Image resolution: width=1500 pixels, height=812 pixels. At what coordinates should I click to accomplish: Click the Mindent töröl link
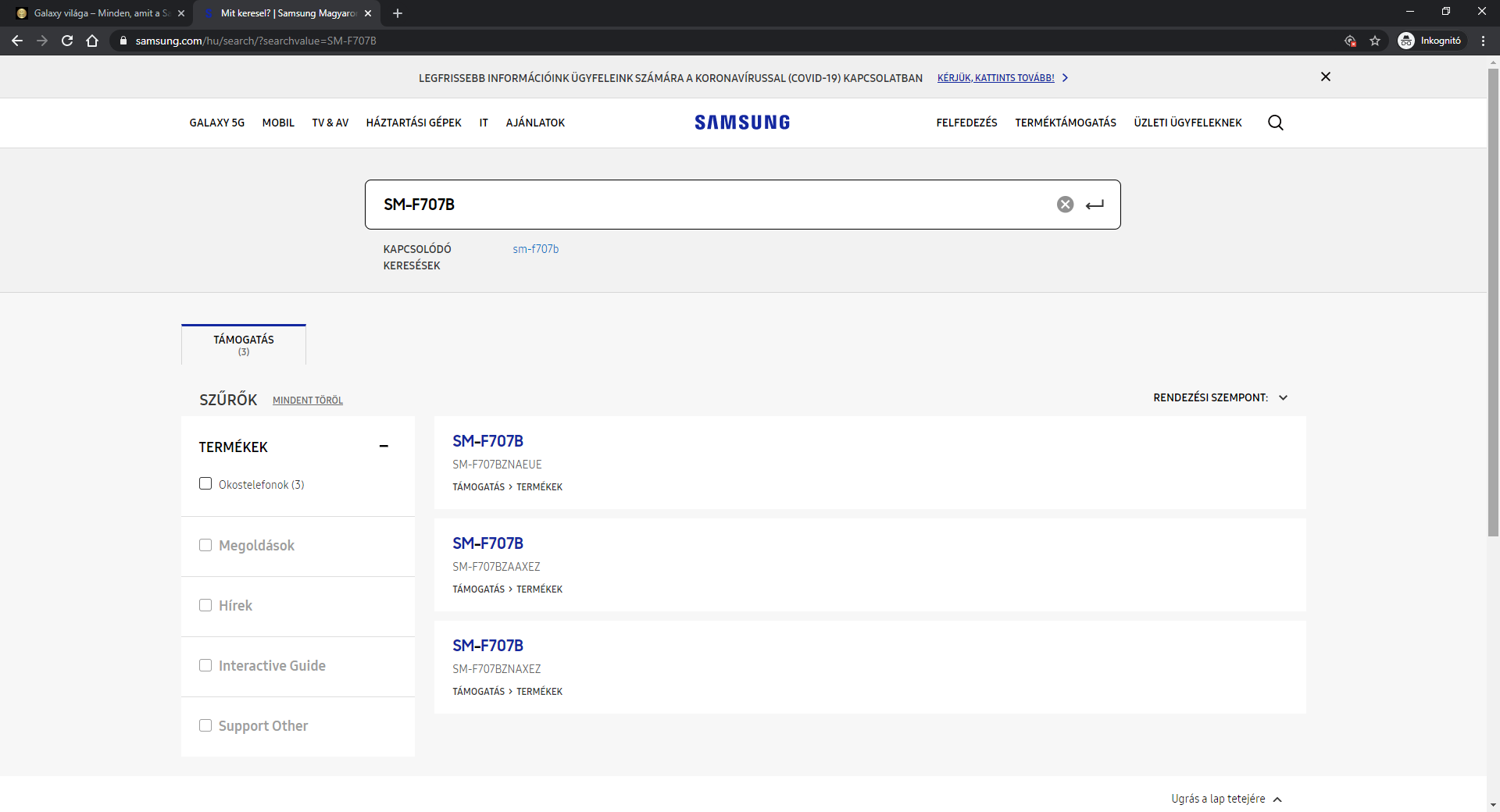308,401
